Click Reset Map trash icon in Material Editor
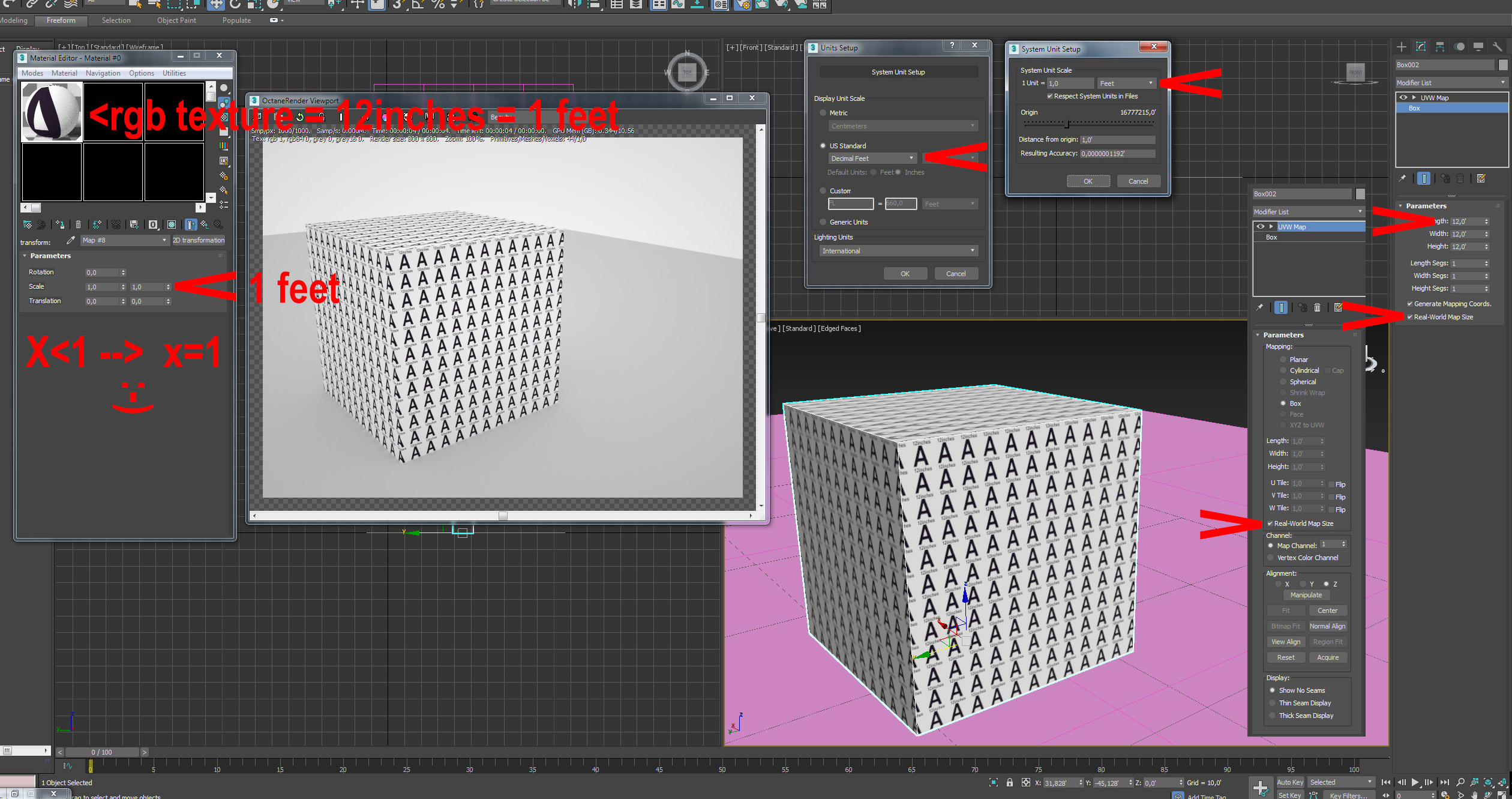Viewport: 1512px width, 799px height. 78,225
